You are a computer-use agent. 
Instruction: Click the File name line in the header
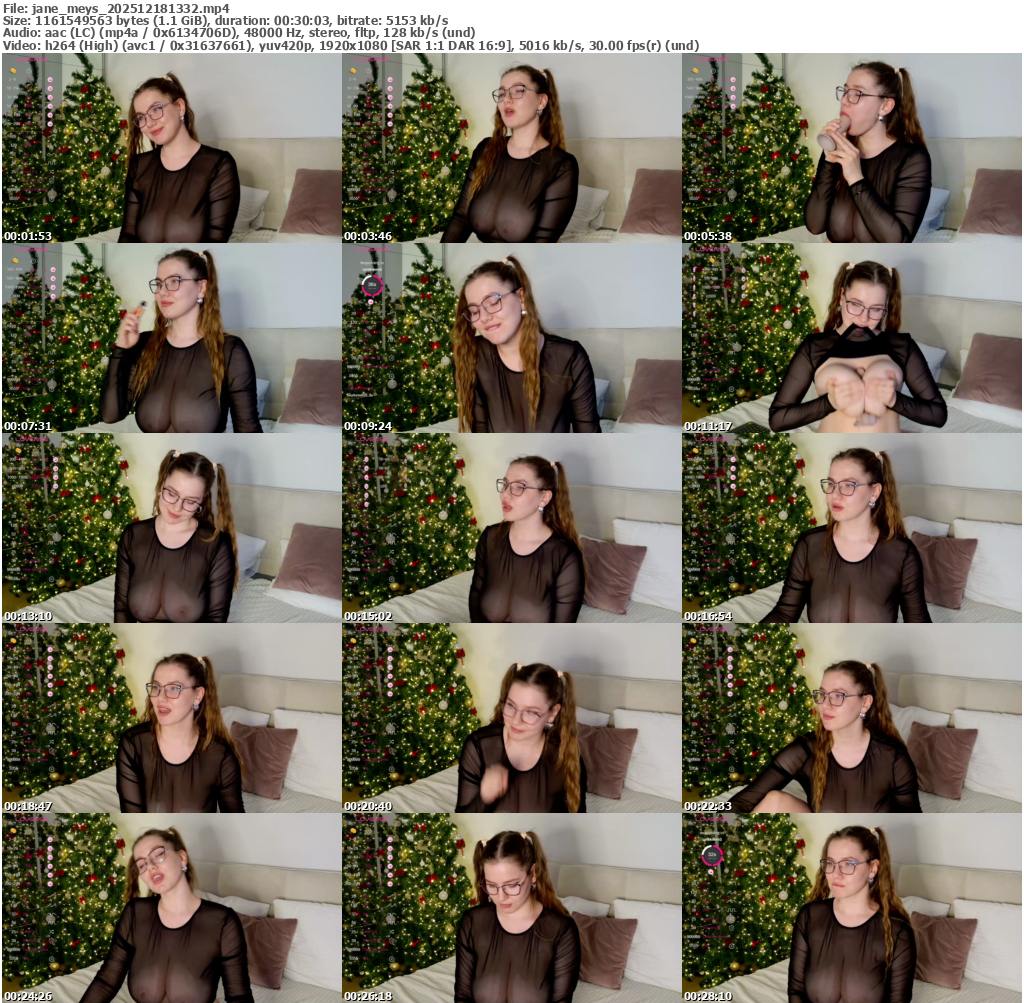116,8
